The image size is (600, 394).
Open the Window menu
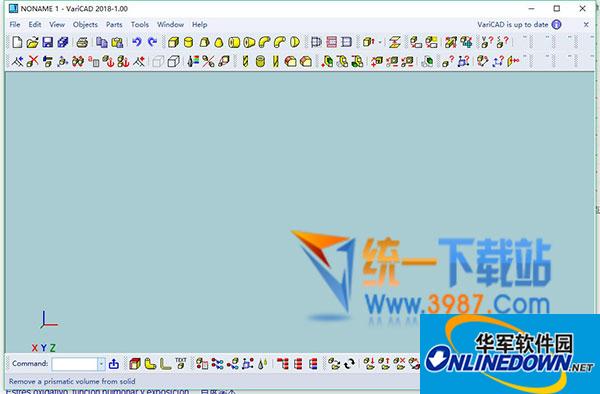pos(170,24)
